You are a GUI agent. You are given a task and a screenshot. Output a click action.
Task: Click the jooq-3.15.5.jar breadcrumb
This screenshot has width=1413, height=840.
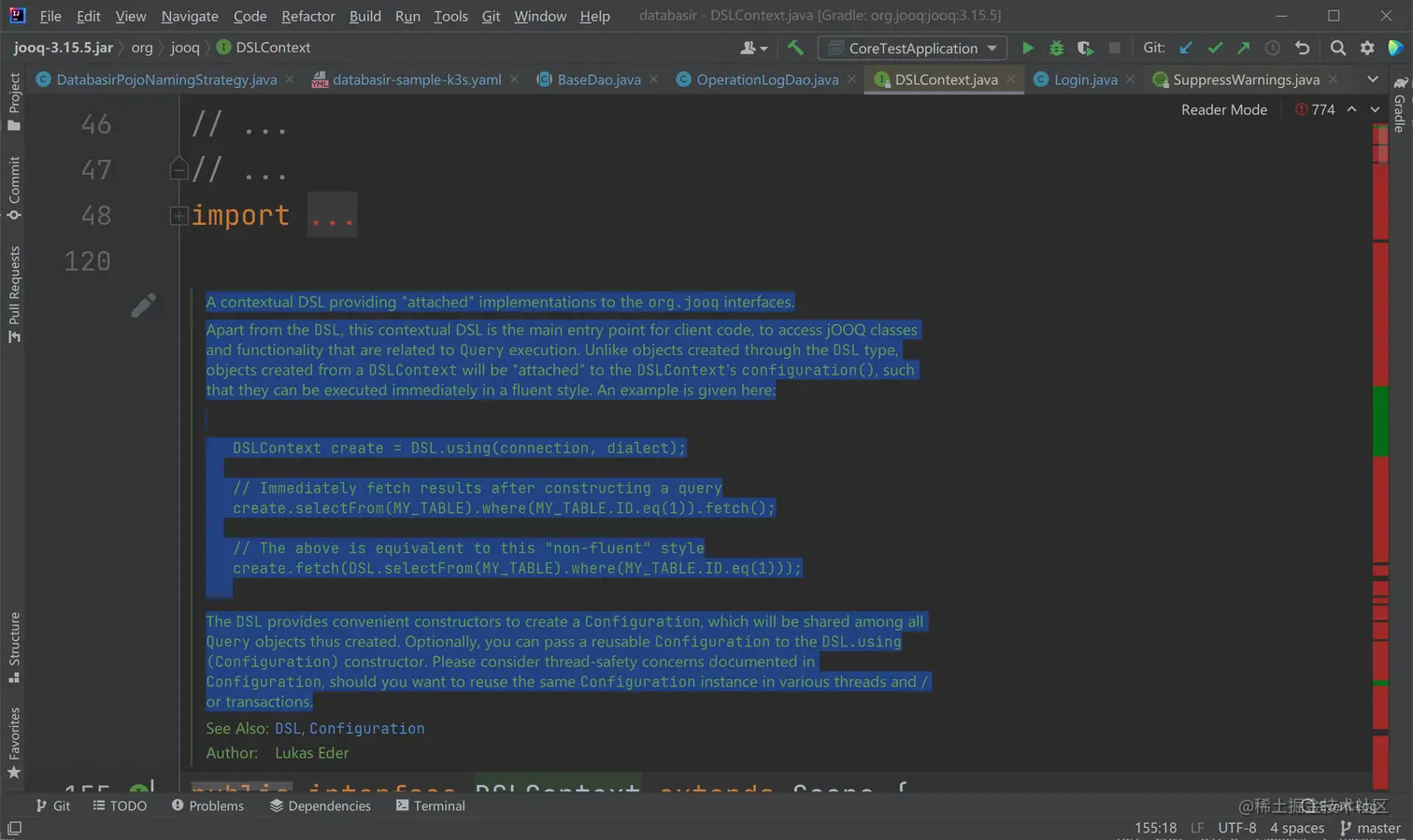(x=64, y=48)
